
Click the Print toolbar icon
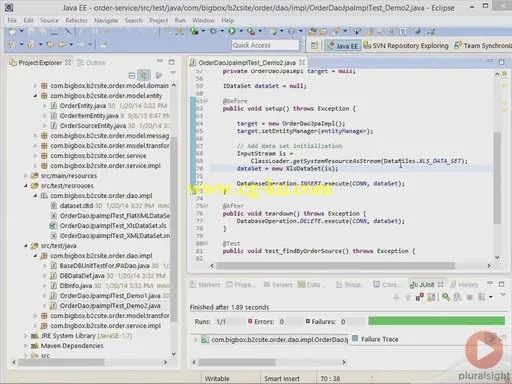point(54,31)
